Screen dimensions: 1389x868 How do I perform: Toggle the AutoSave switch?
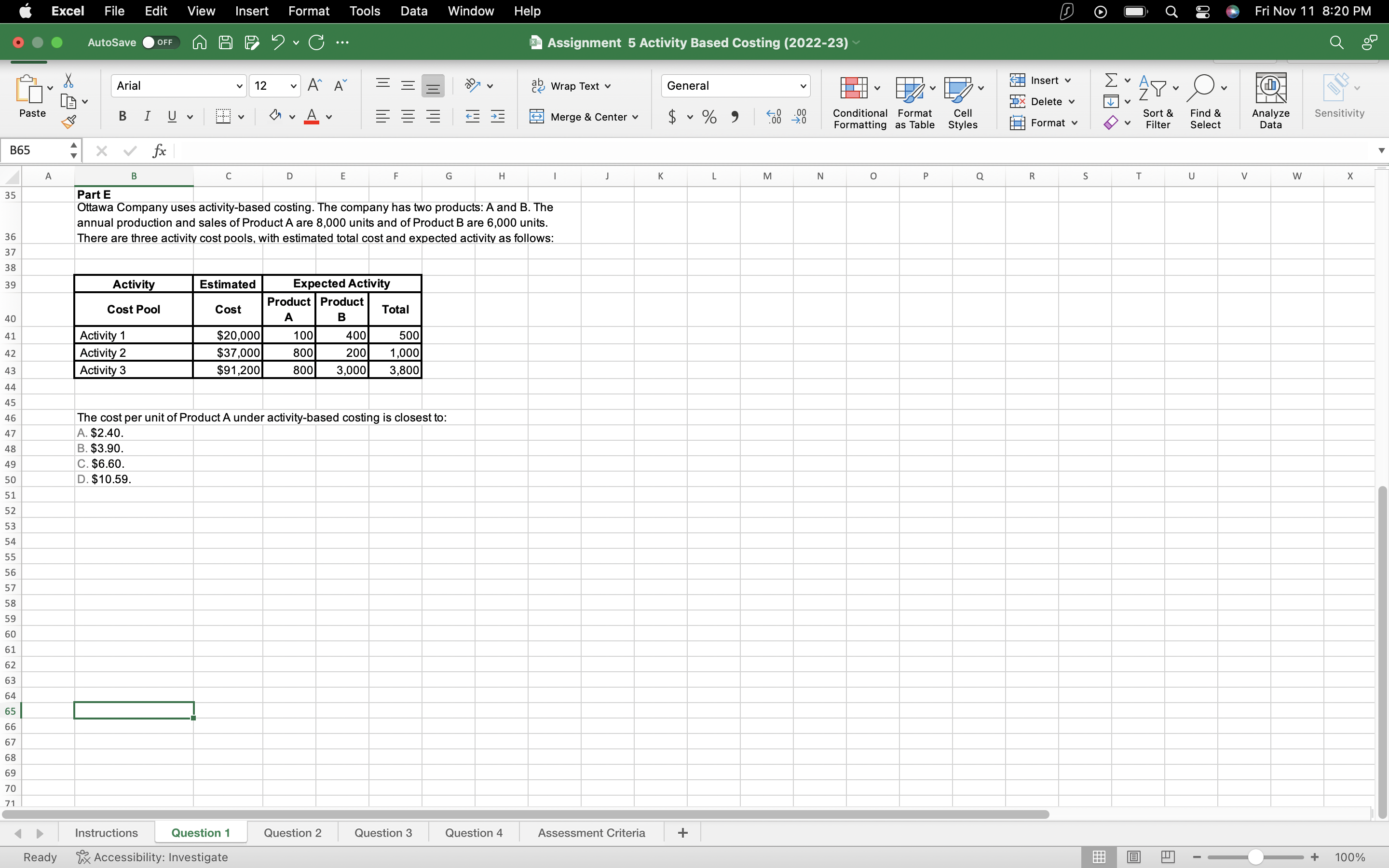point(160,42)
